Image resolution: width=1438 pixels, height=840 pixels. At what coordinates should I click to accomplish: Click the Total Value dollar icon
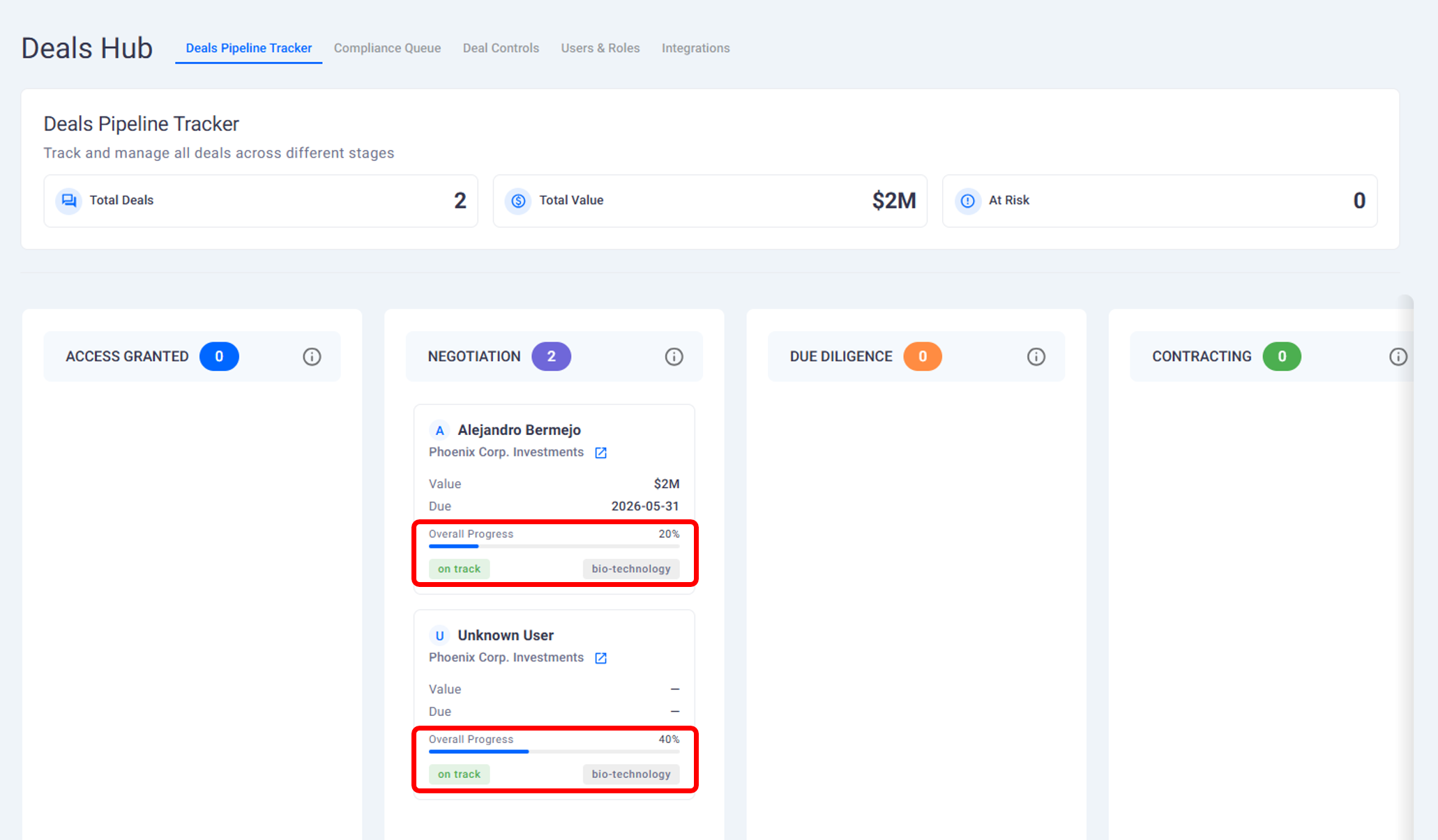518,201
